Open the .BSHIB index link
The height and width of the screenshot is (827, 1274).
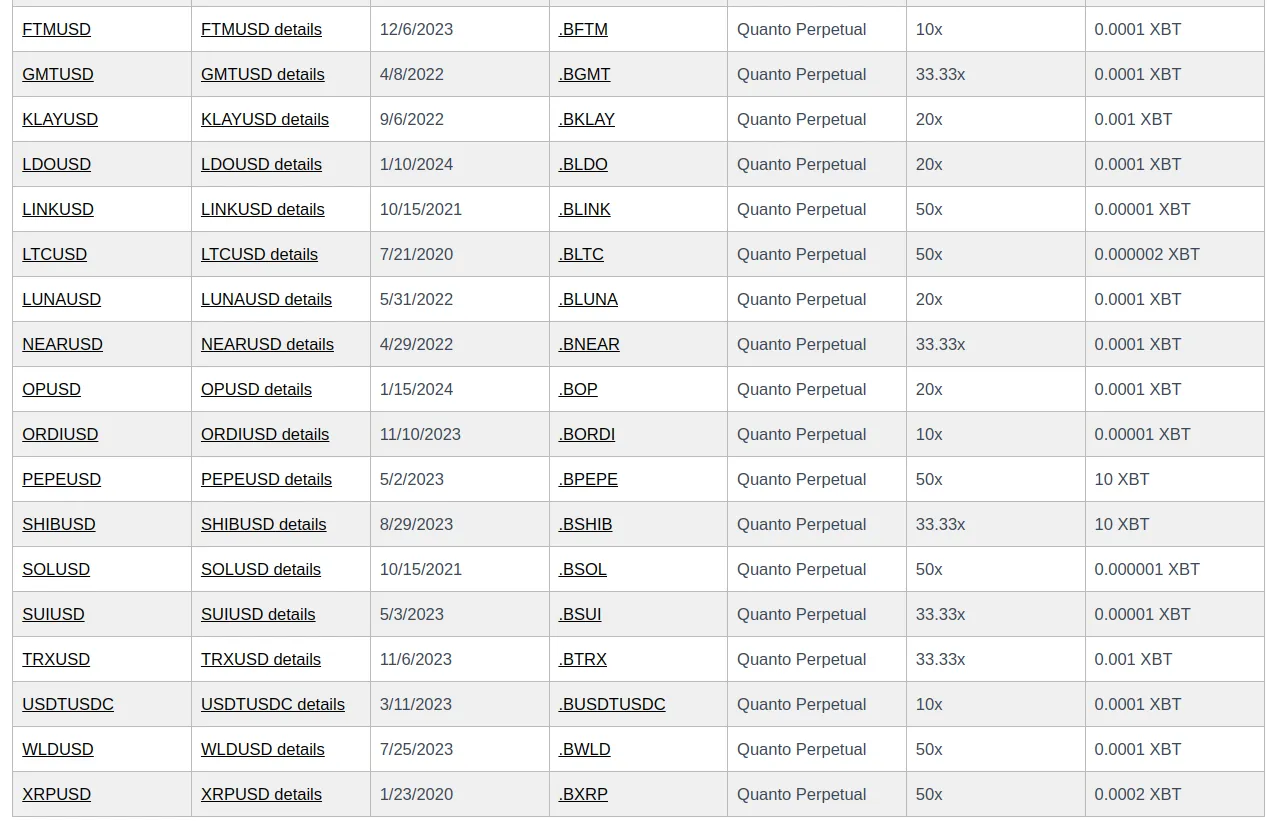(585, 524)
